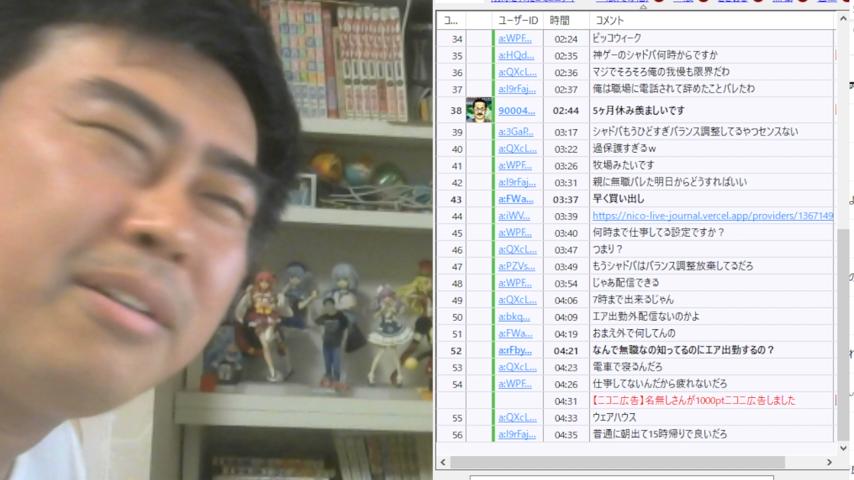The width and height of the screenshot is (854, 480).
Task: Open user a:QXcL... in row 55
Action: pos(517,417)
